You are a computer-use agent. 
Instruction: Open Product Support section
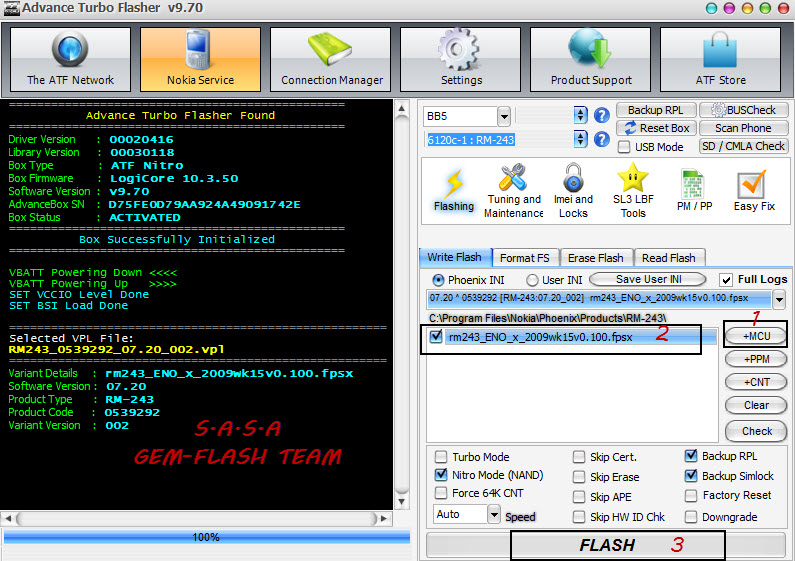click(x=590, y=59)
